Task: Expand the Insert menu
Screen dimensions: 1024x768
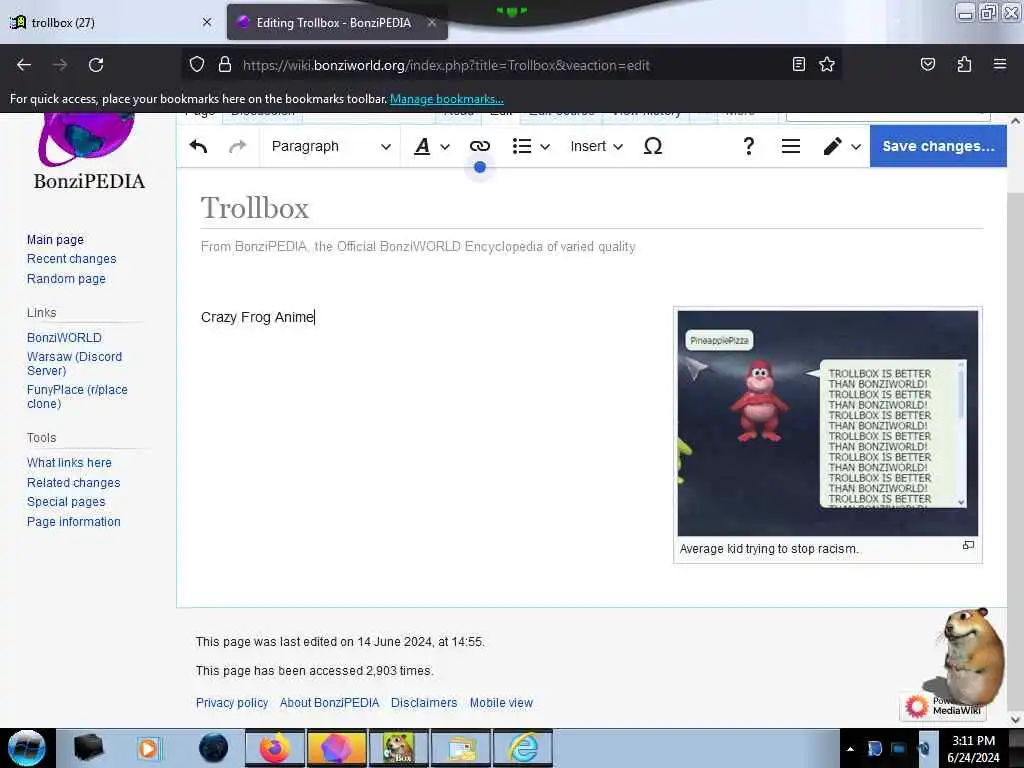Action: pos(596,146)
